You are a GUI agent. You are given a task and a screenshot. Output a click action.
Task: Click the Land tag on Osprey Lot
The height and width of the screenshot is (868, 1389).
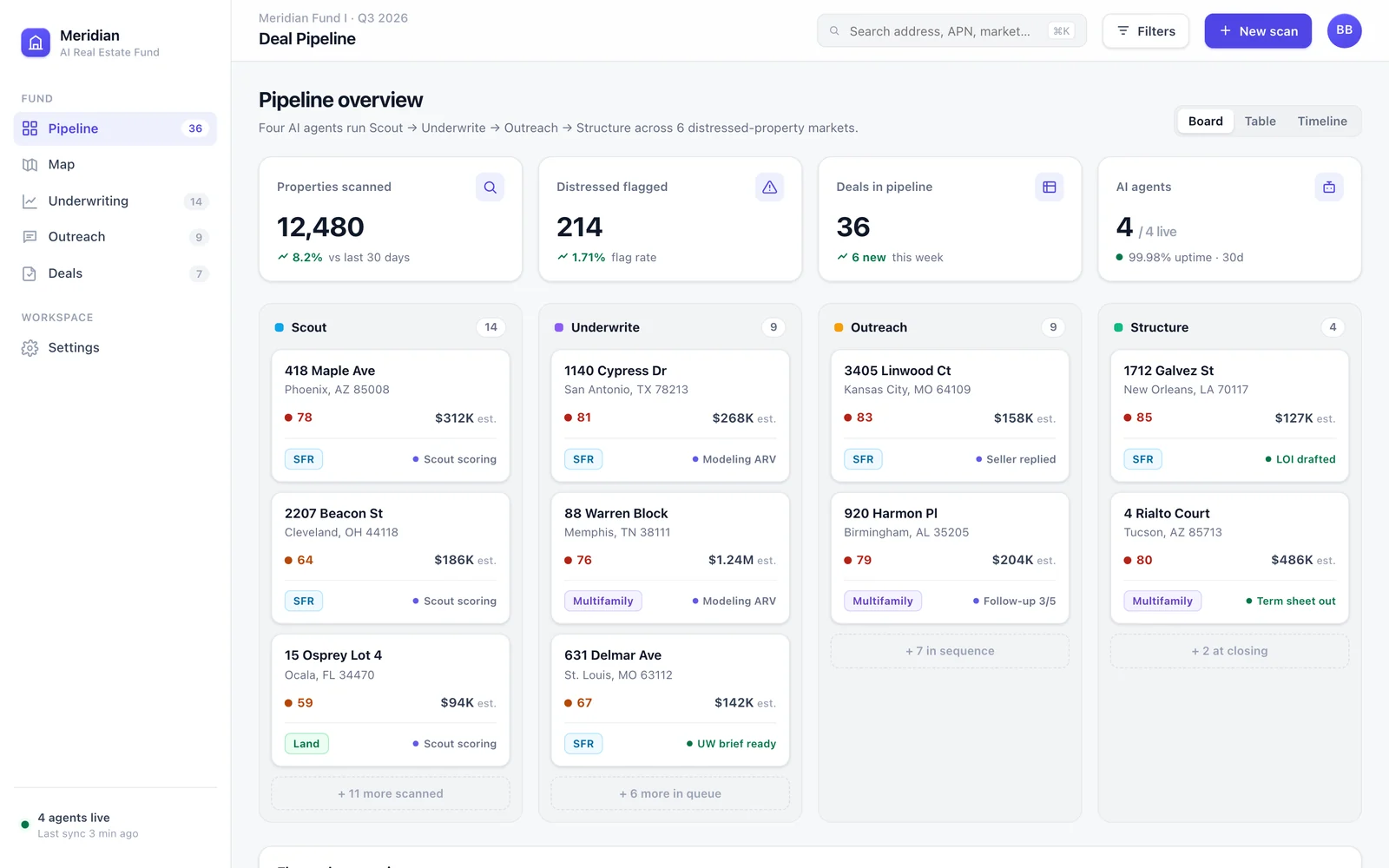306,744
